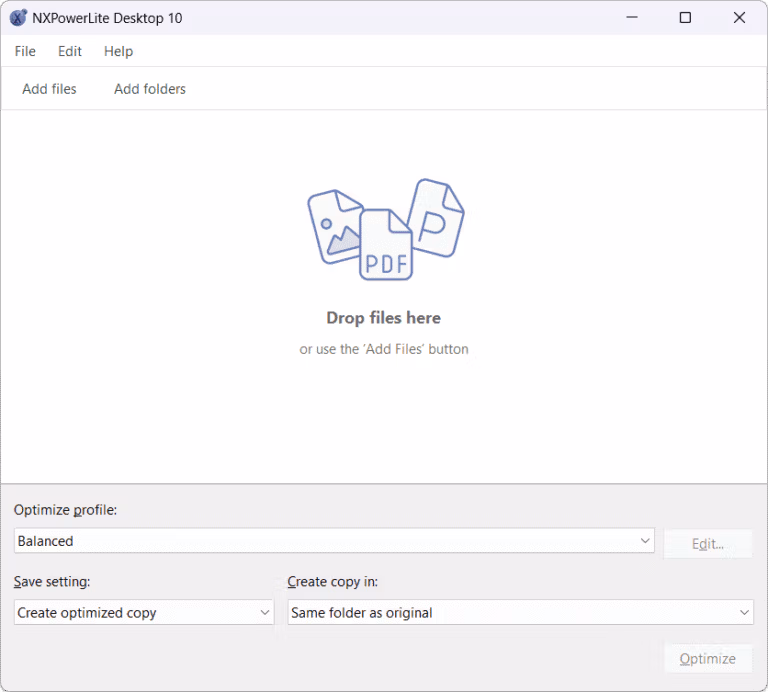Minimize the NXPowerLite window
Image resolution: width=768 pixels, height=692 pixels.
point(632,18)
